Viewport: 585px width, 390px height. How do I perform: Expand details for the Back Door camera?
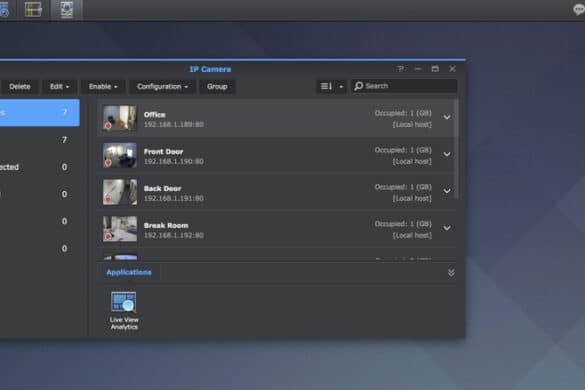pyautogui.click(x=447, y=191)
